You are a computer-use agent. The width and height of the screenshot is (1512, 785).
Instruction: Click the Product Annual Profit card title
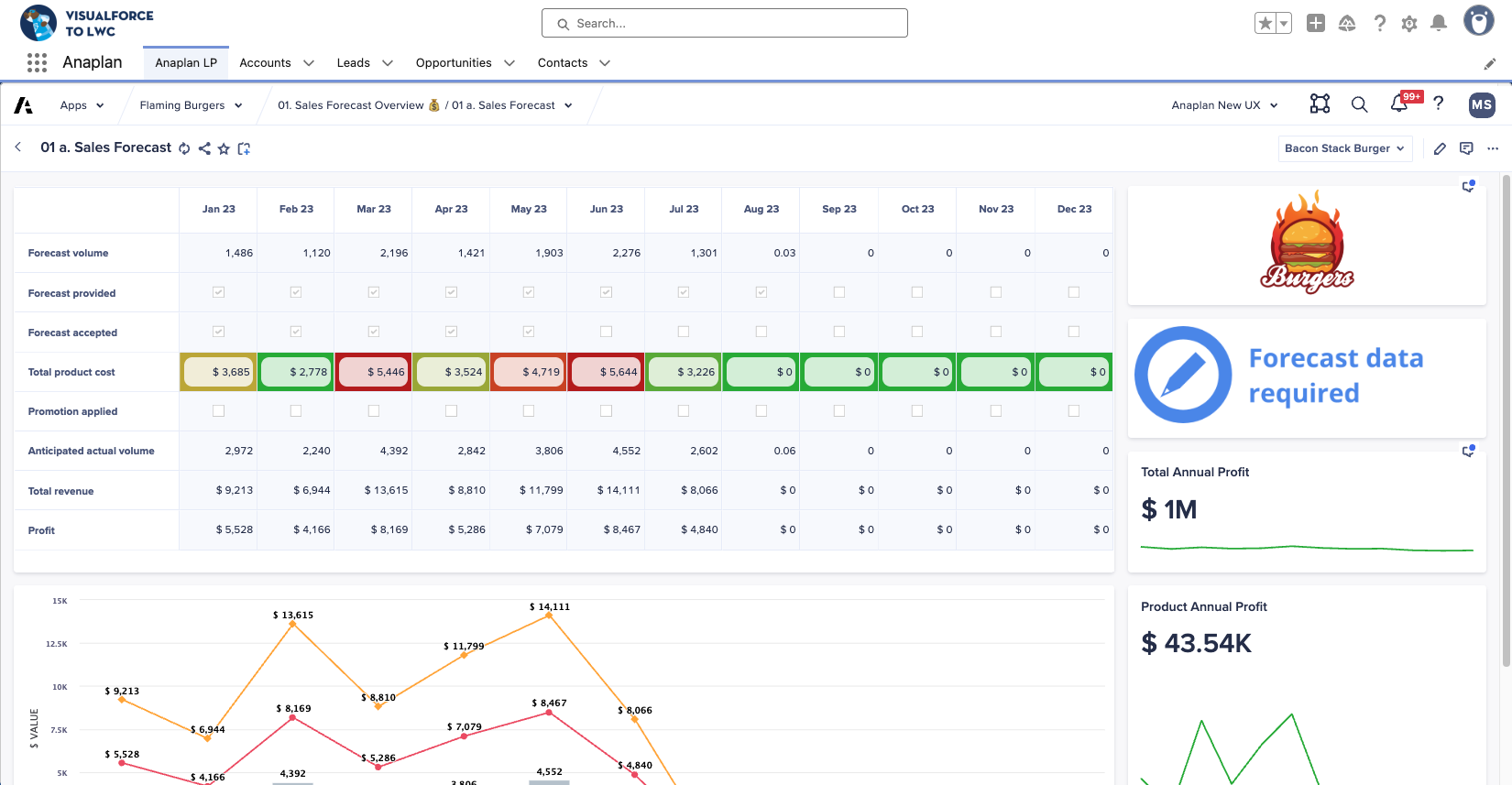(x=1204, y=606)
